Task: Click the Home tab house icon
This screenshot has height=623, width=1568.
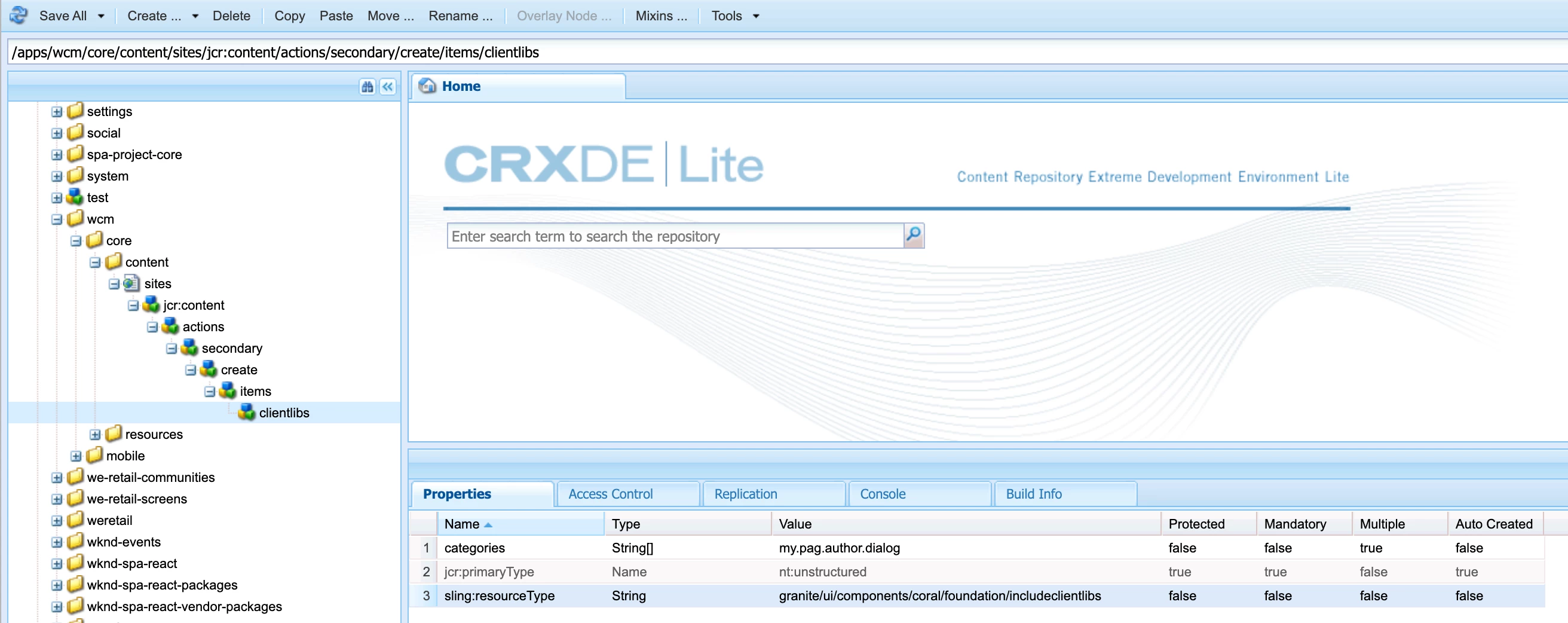Action: coord(427,86)
